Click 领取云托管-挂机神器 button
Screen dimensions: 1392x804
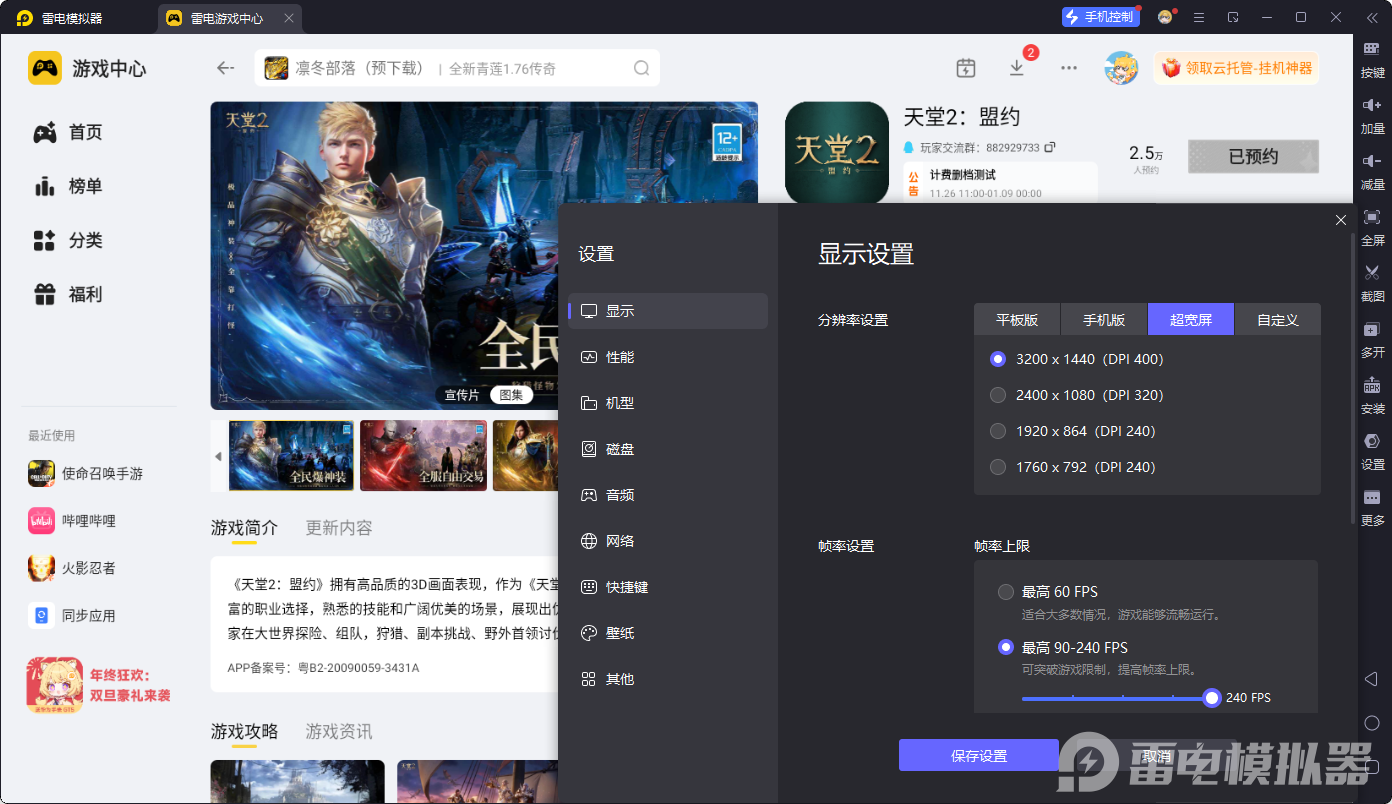[1236, 68]
